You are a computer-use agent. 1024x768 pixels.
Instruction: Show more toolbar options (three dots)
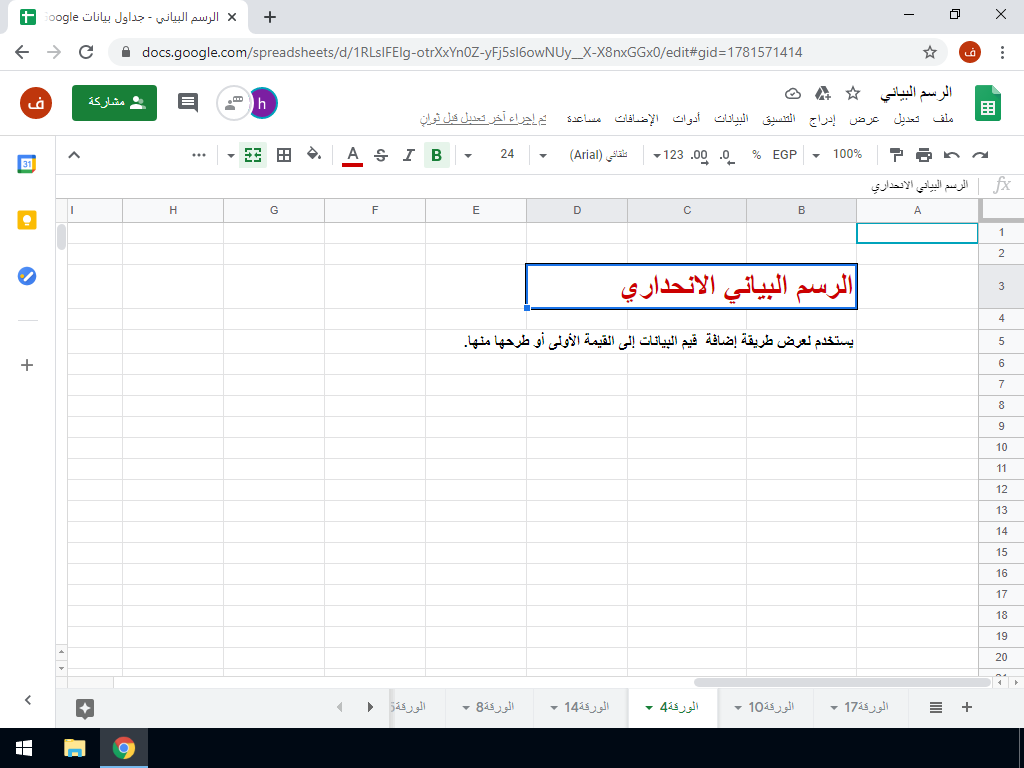point(199,155)
